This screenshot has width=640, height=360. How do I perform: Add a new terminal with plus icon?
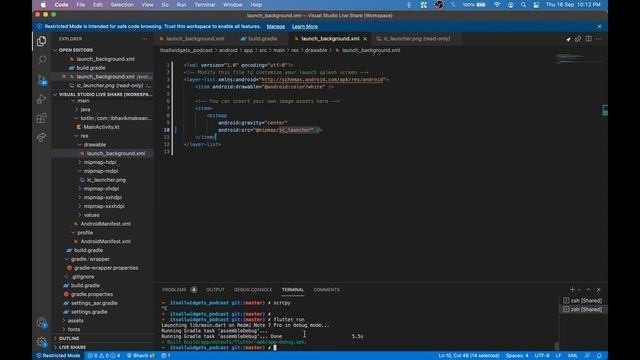[572, 289]
